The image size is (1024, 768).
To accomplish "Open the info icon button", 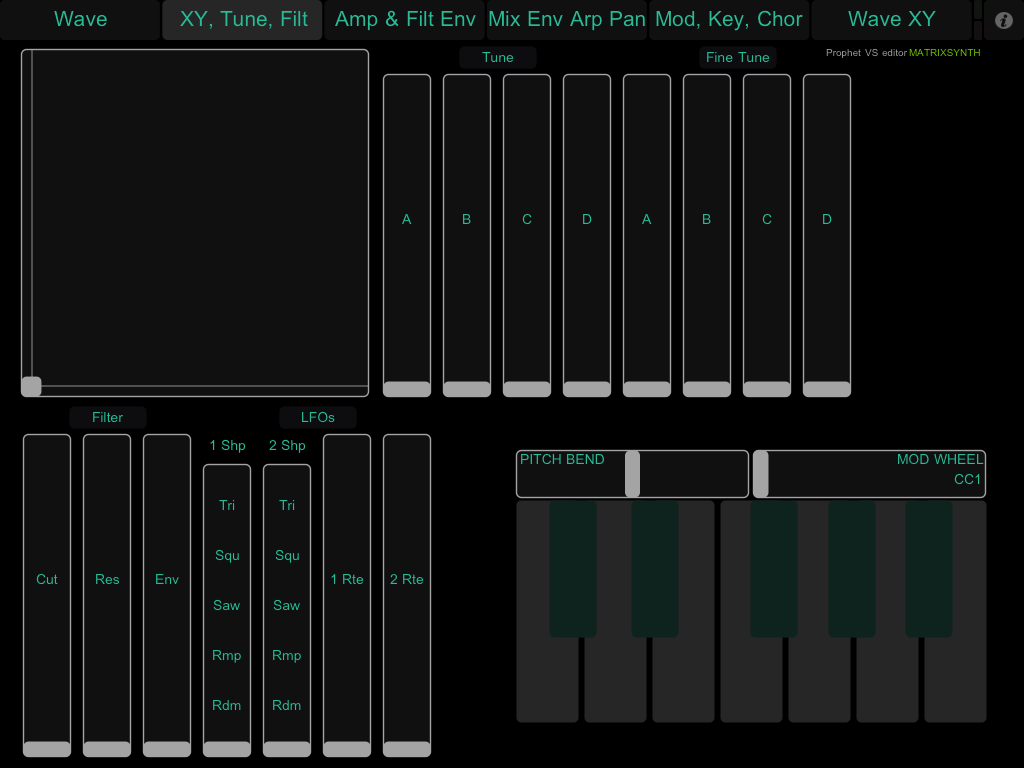I will [1004, 20].
